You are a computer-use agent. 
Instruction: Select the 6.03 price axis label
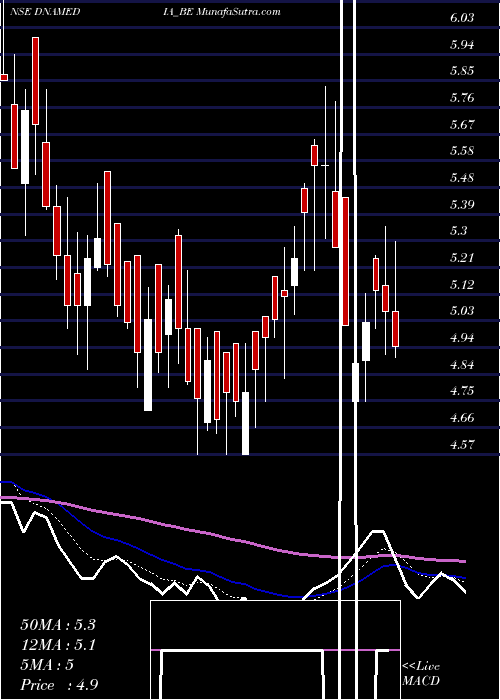[x=462, y=18]
